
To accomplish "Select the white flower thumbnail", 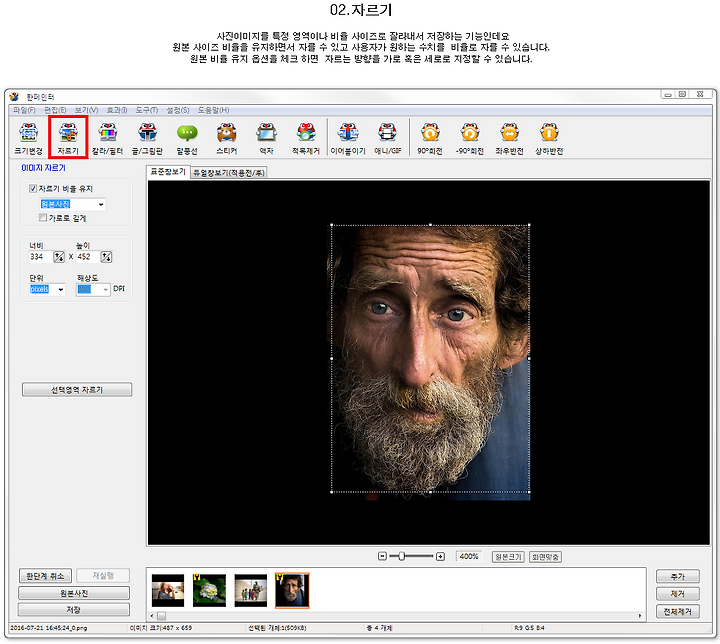I will coord(209,590).
